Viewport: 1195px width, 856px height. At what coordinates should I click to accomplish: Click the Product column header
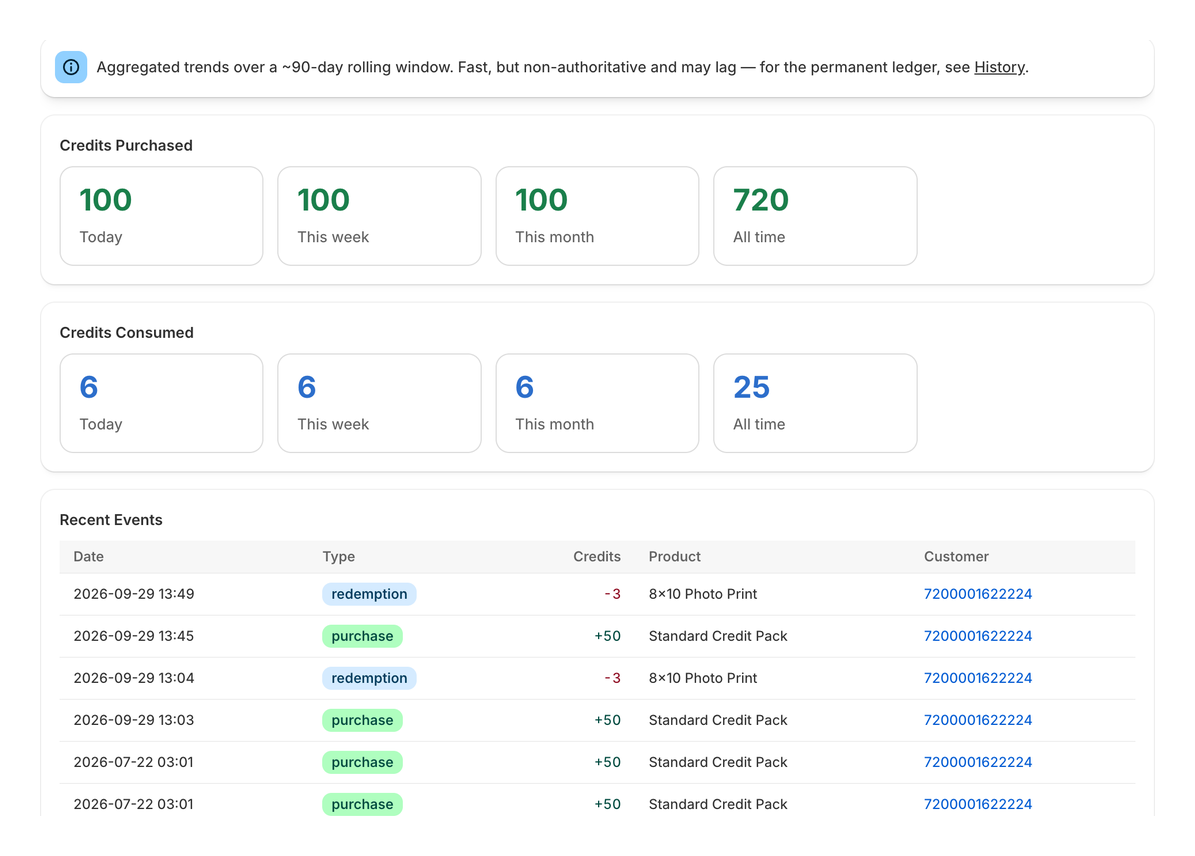tap(674, 556)
